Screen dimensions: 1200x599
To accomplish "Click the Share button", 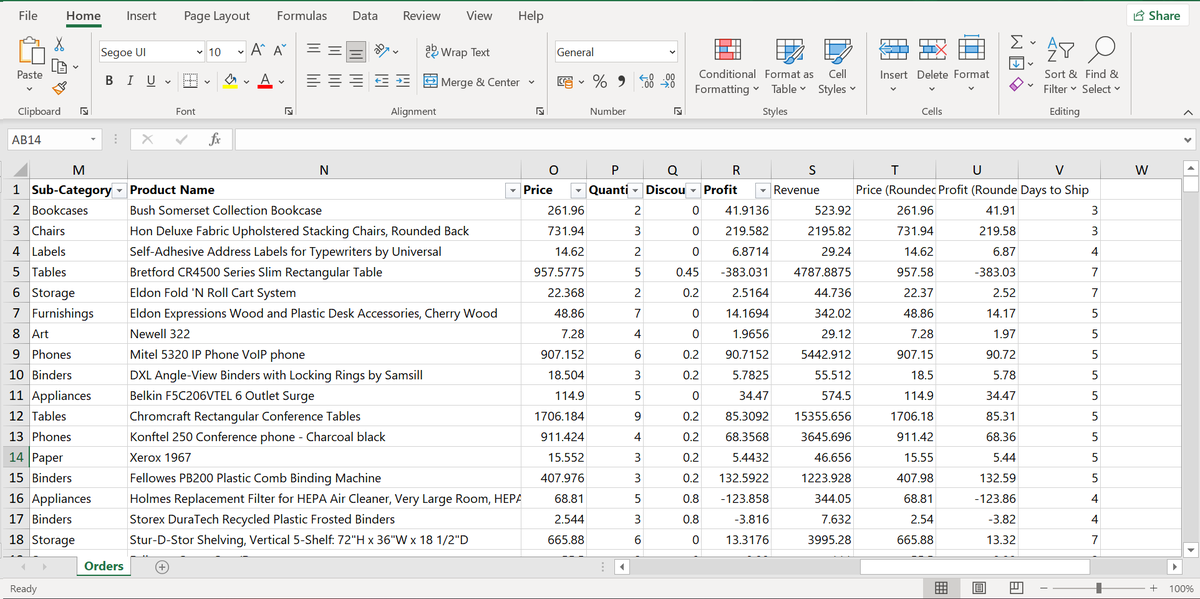I will (1157, 15).
